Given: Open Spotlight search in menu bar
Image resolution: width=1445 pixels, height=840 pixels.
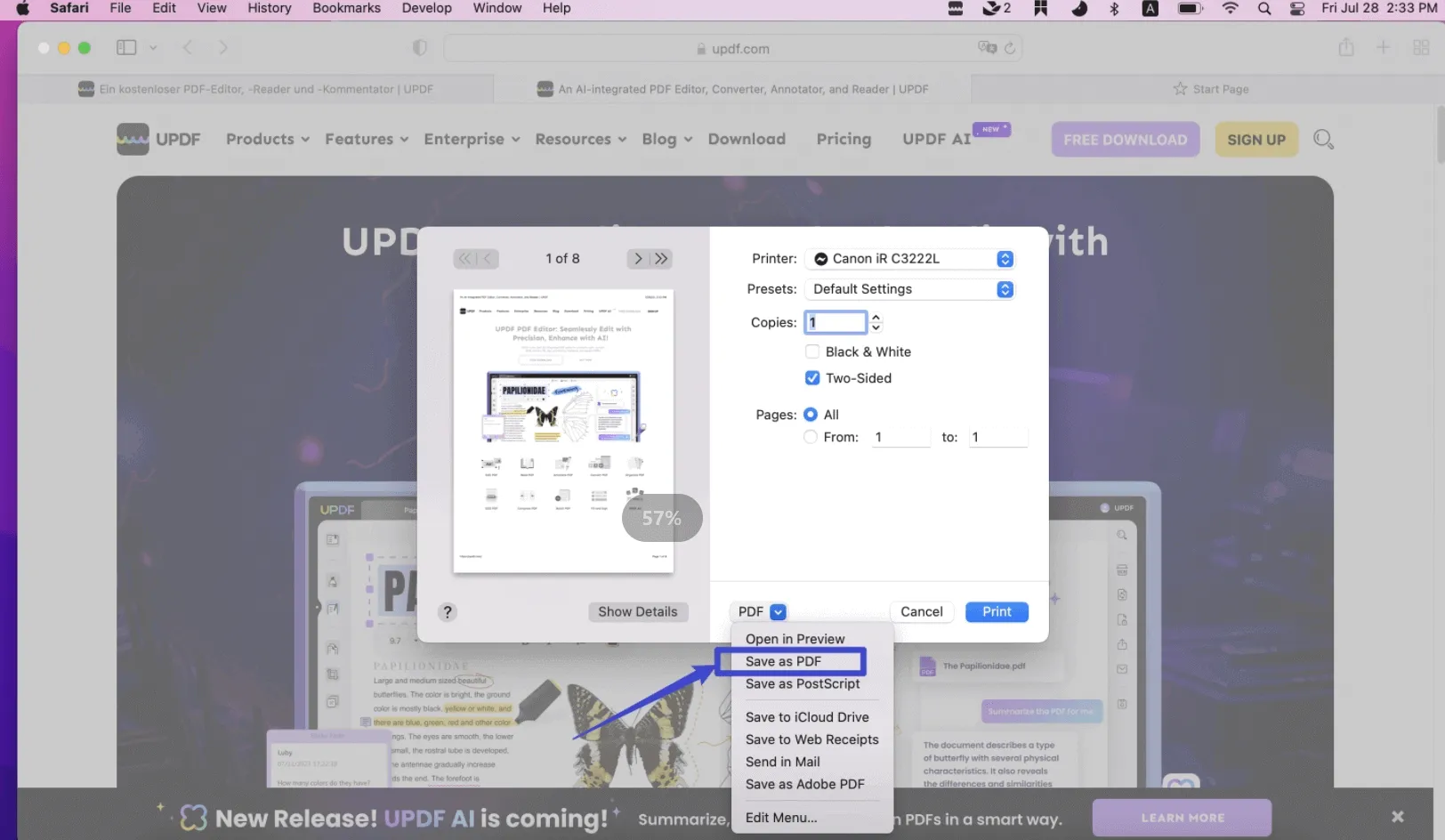Looking at the screenshot, I should pos(1264,8).
